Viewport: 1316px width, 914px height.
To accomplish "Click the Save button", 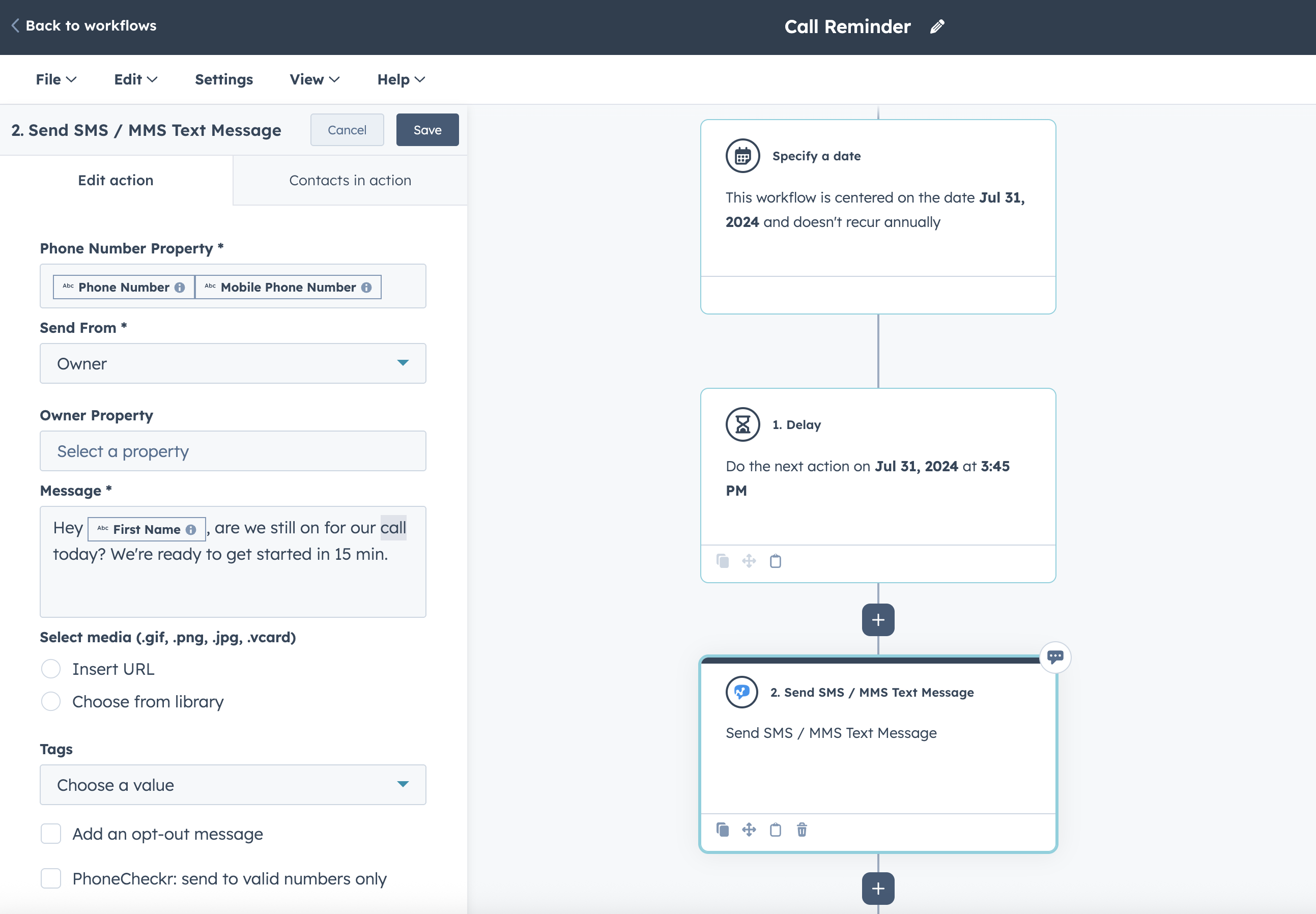I will click(x=427, y=130).
